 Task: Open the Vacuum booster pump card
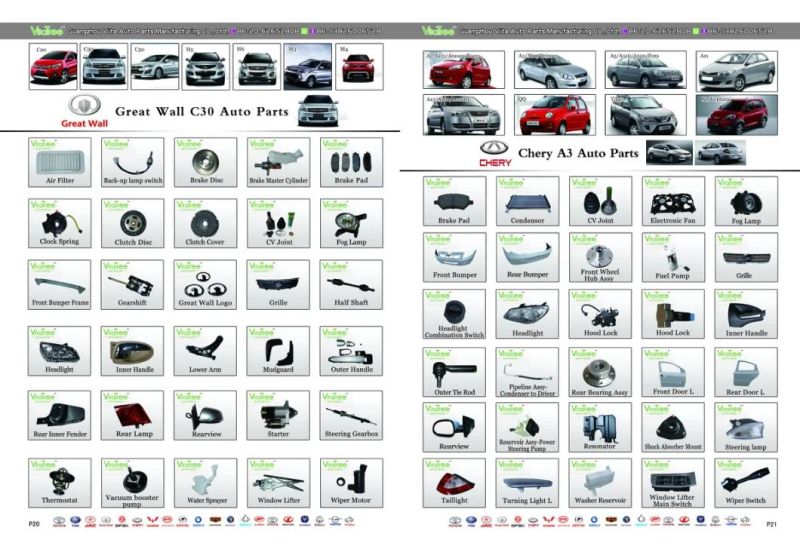pyautogui.click(x=133, y=482)
